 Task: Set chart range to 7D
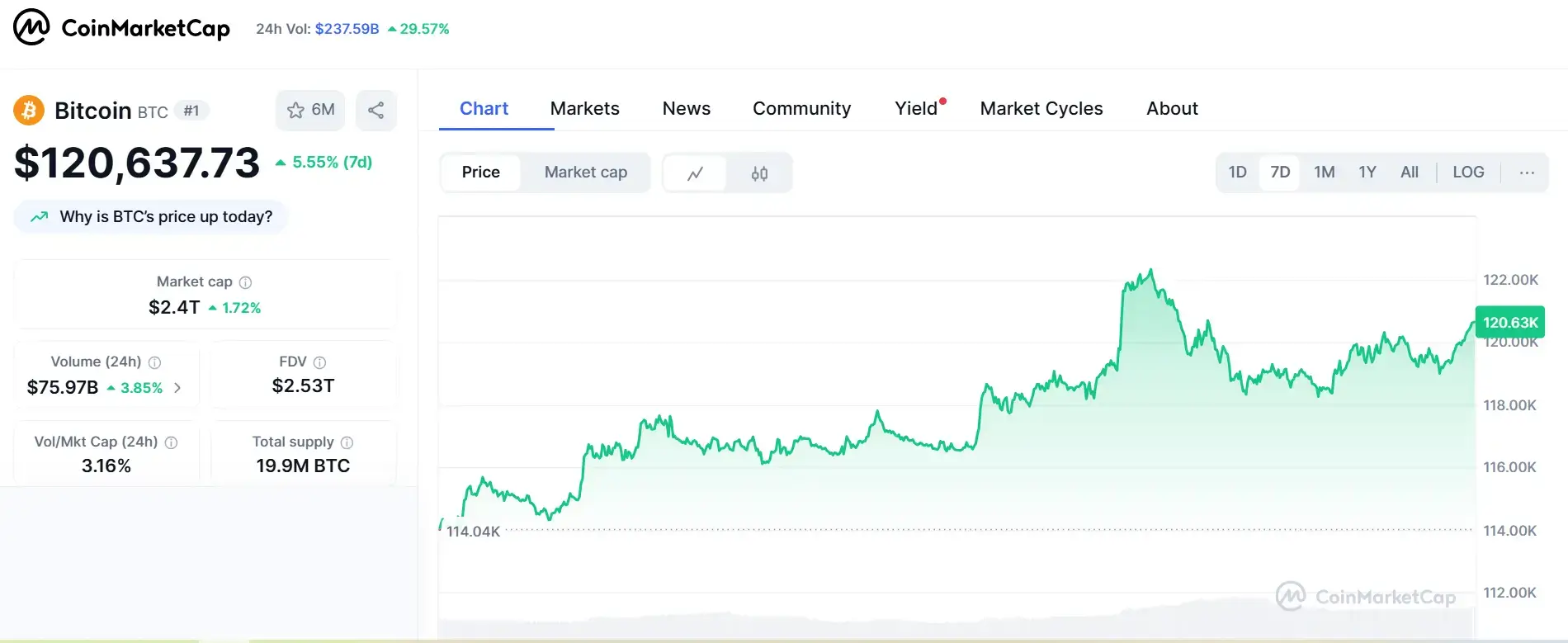[1280, 173]
